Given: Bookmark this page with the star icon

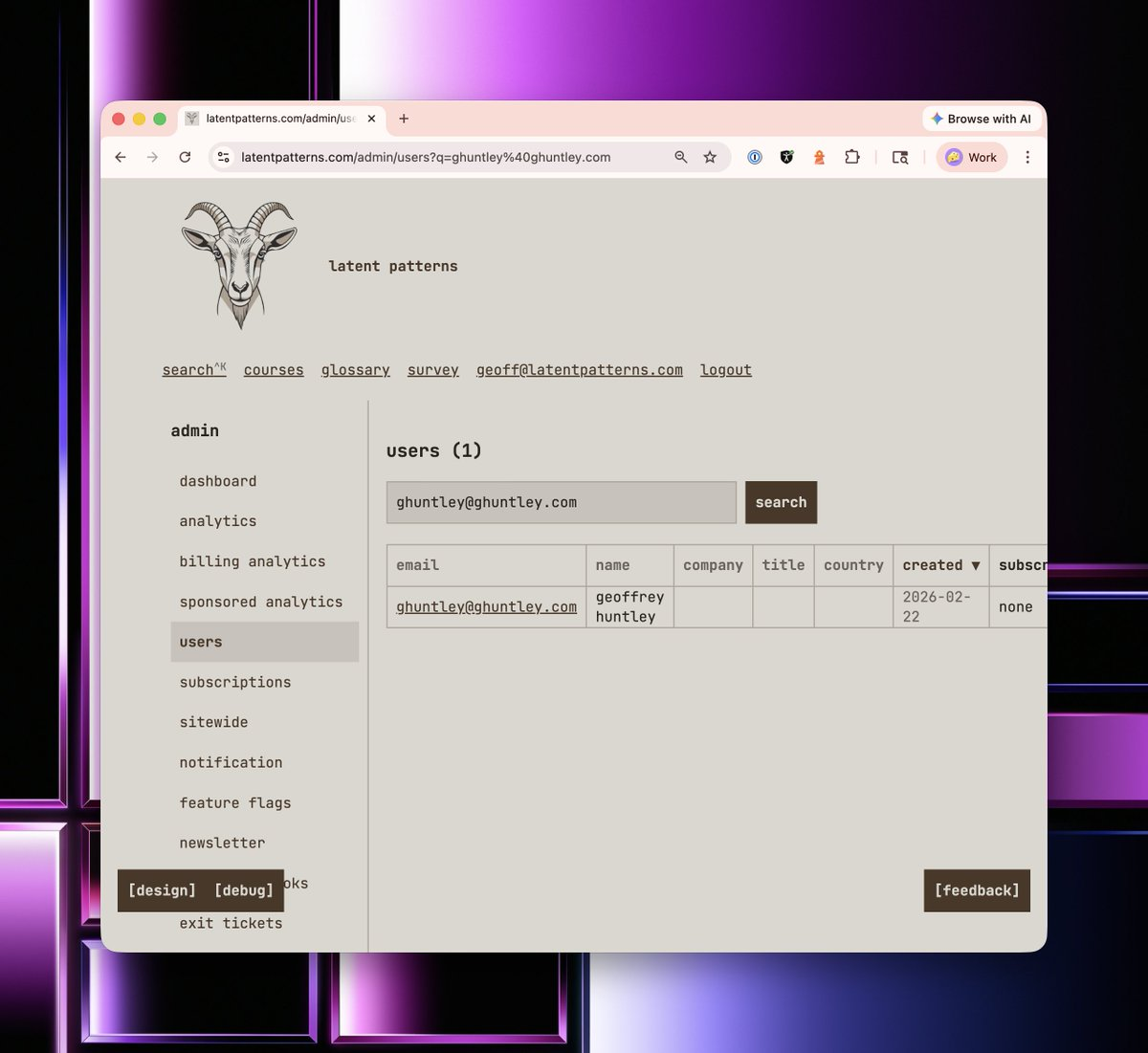Looking at the screenshot, I should pos(710,157).
